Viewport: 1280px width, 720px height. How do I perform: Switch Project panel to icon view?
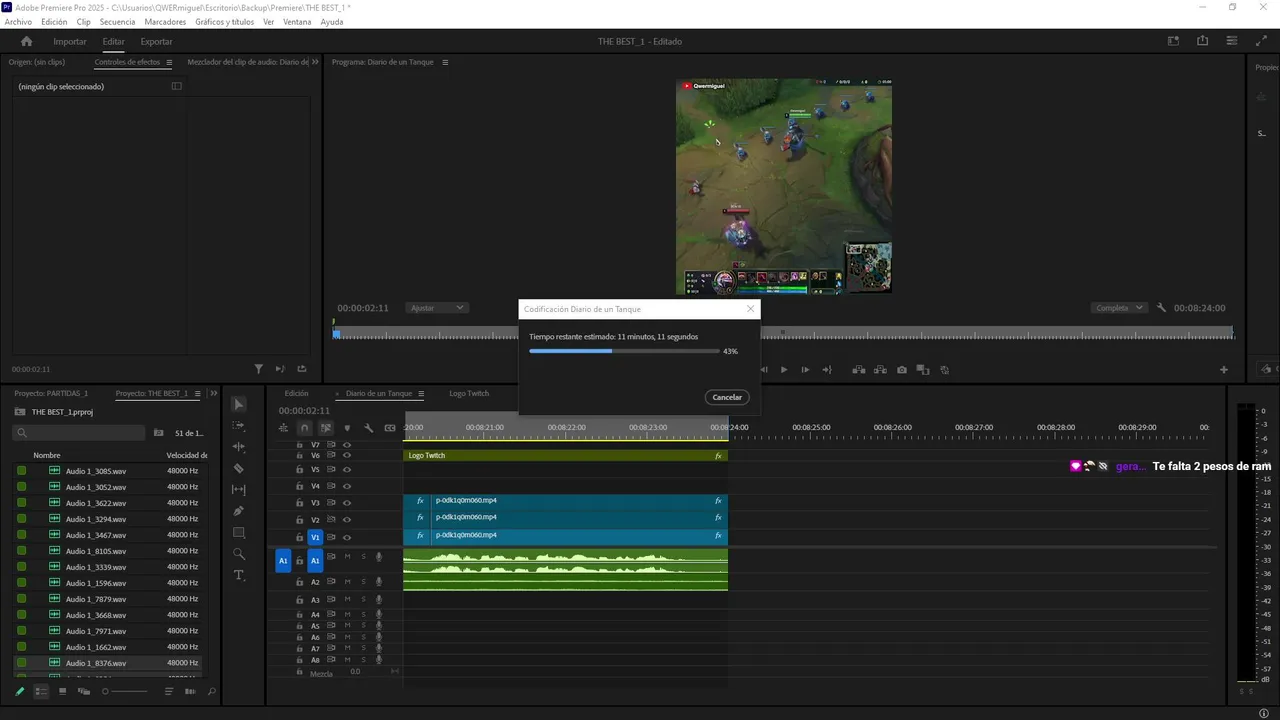(62, 691)
